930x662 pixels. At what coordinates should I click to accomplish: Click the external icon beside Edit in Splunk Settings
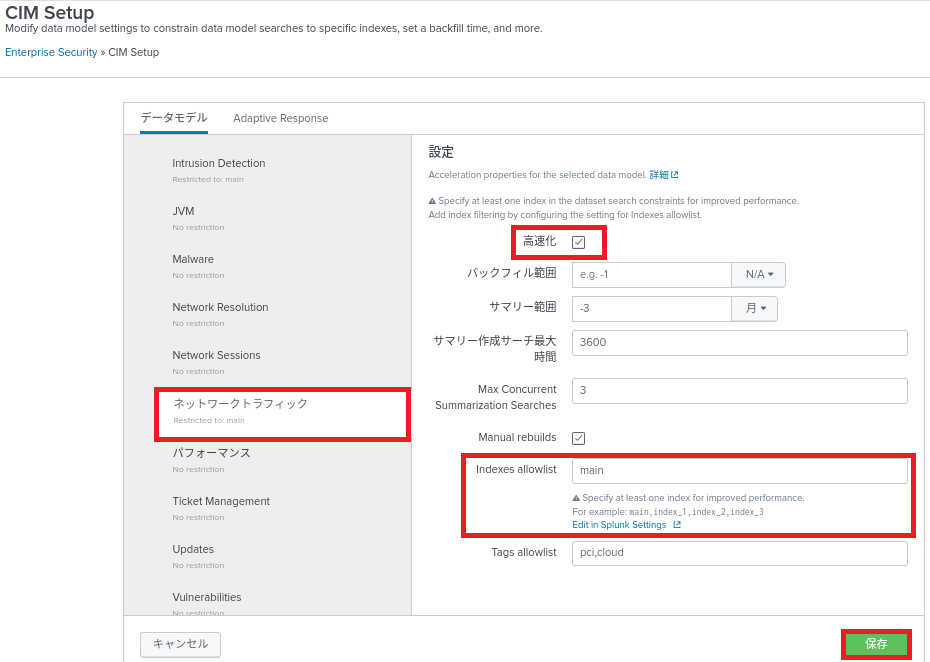point(677,525)
